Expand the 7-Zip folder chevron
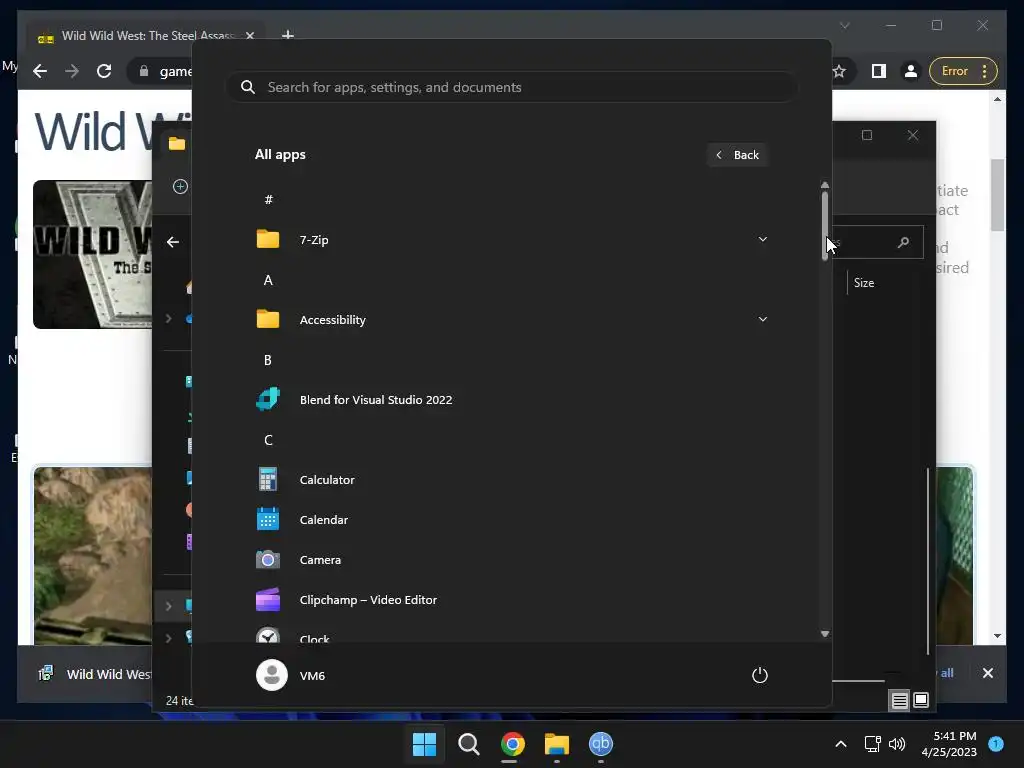This screenshot has width=1024, height=768. point(762,239)
